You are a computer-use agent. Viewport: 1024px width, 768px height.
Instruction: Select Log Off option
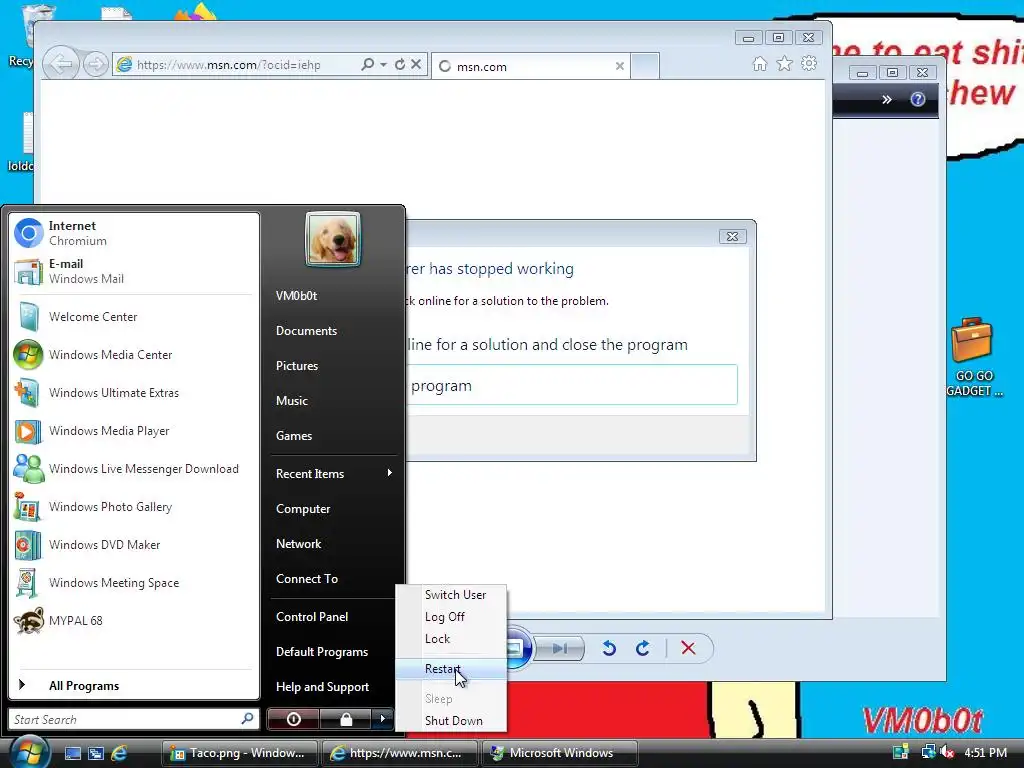[x=451, y=616]
